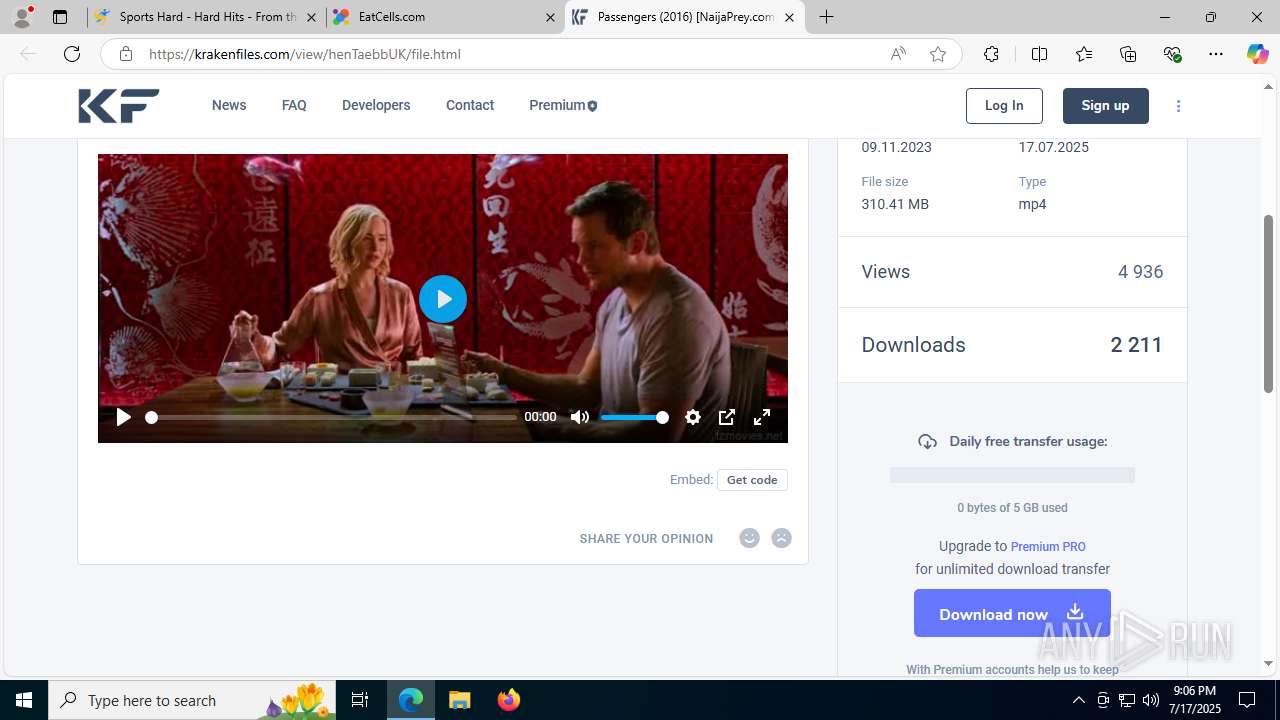Screen dimensions: 1280x720
Task: Adjust the video volume slider
Action: click(634, 417)
